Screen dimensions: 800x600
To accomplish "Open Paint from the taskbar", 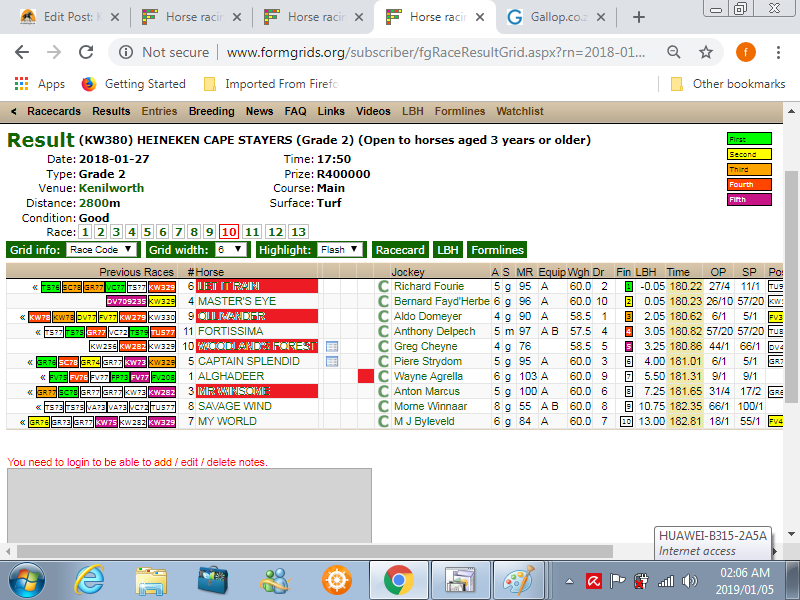I will pos(518,579).
